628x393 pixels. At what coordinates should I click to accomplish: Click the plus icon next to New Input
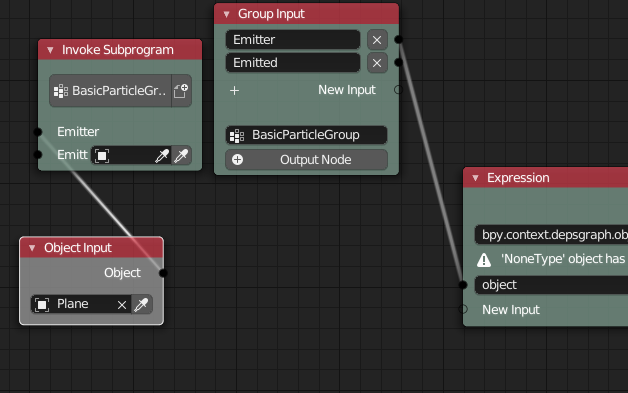pyautogui.click(x=235, y=91)
